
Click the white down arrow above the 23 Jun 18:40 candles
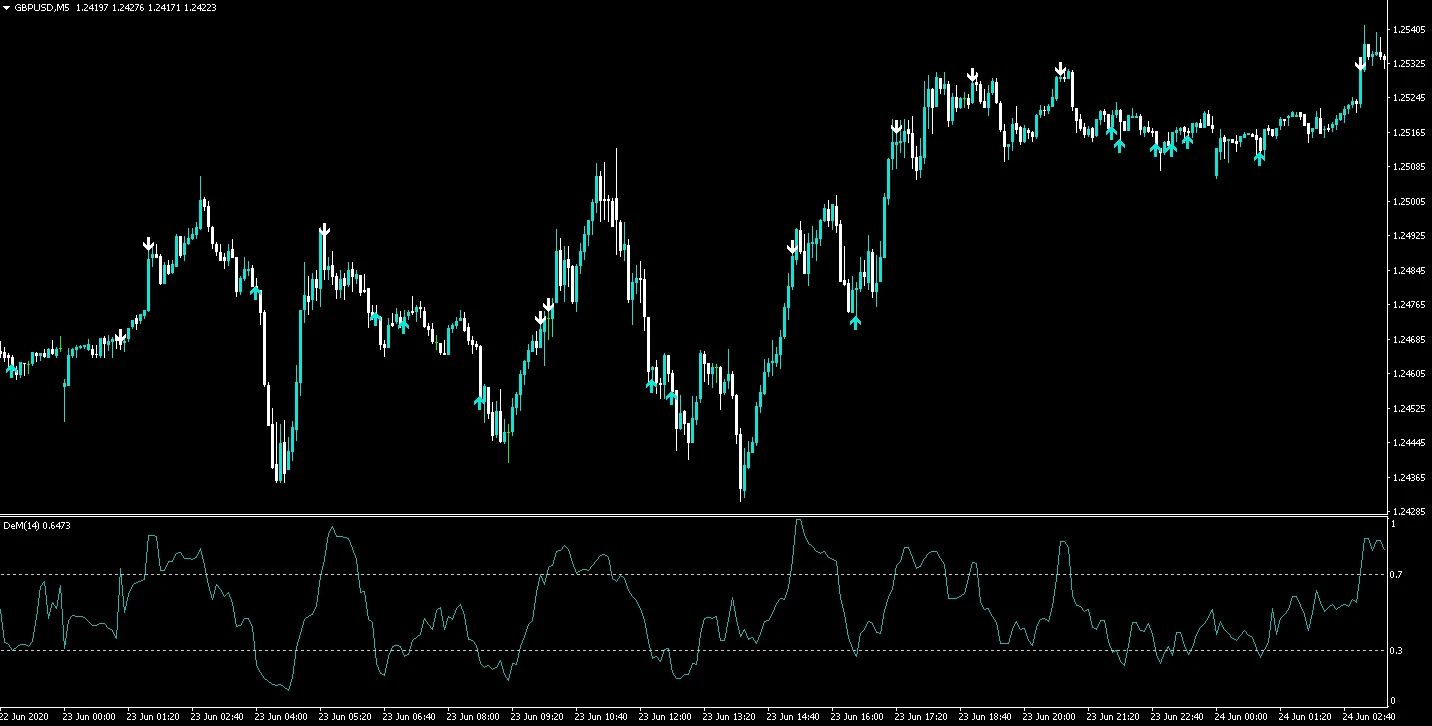pos(972,75)
